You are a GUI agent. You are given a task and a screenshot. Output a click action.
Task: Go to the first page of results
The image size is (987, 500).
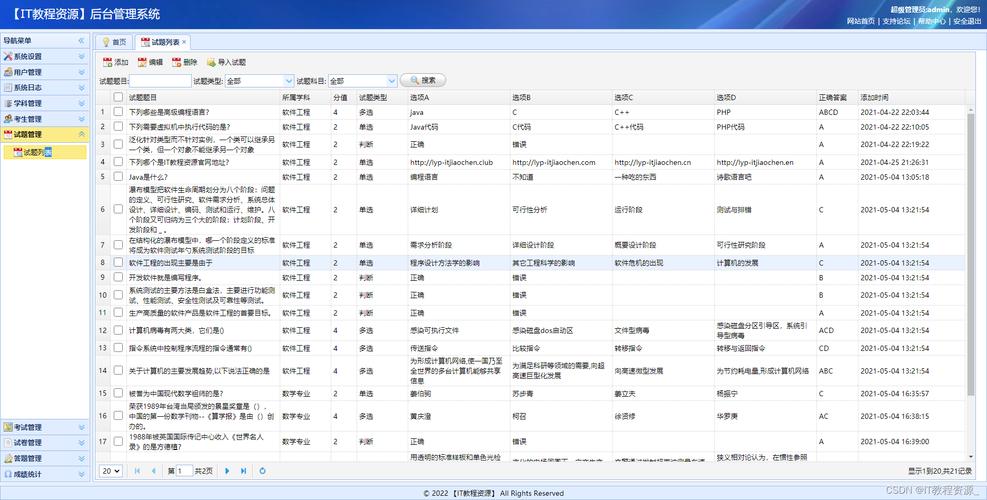(137, 471)
